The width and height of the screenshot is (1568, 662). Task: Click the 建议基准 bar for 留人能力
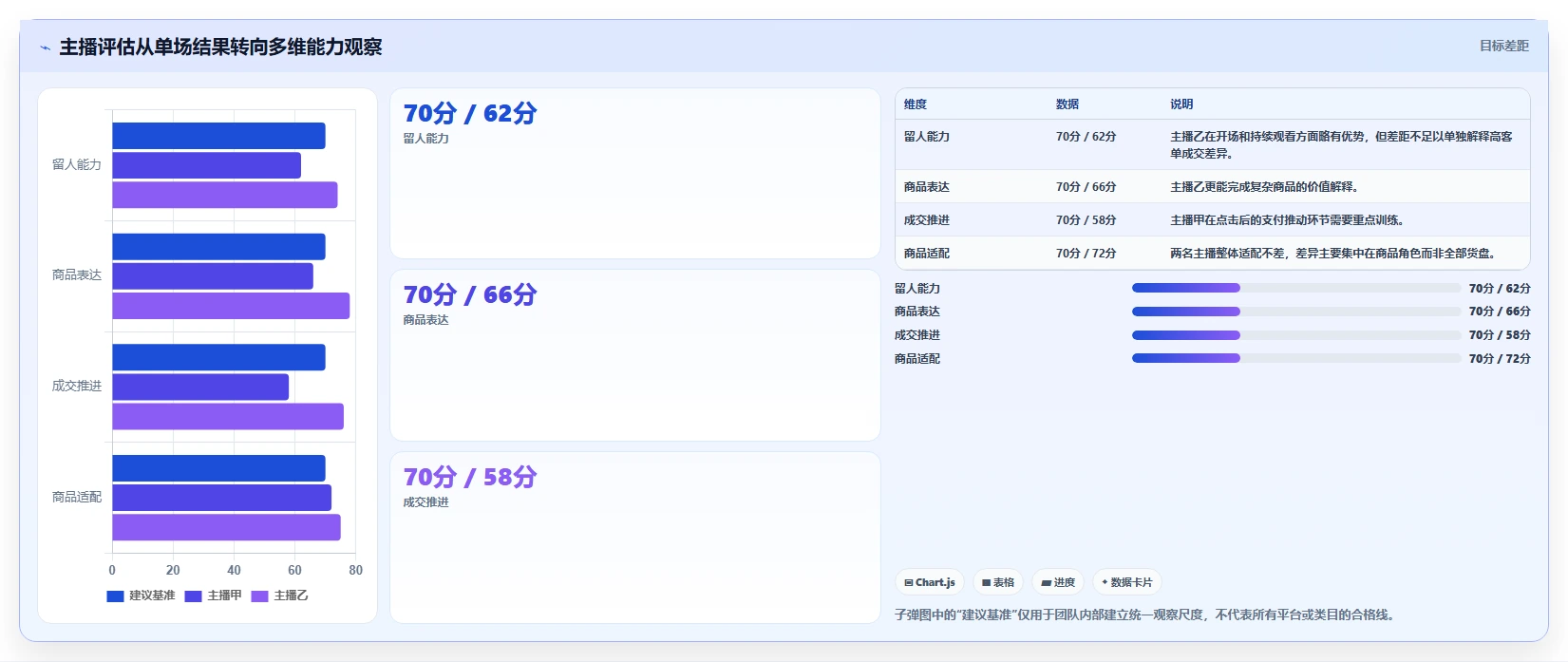[x=218, y=136]
